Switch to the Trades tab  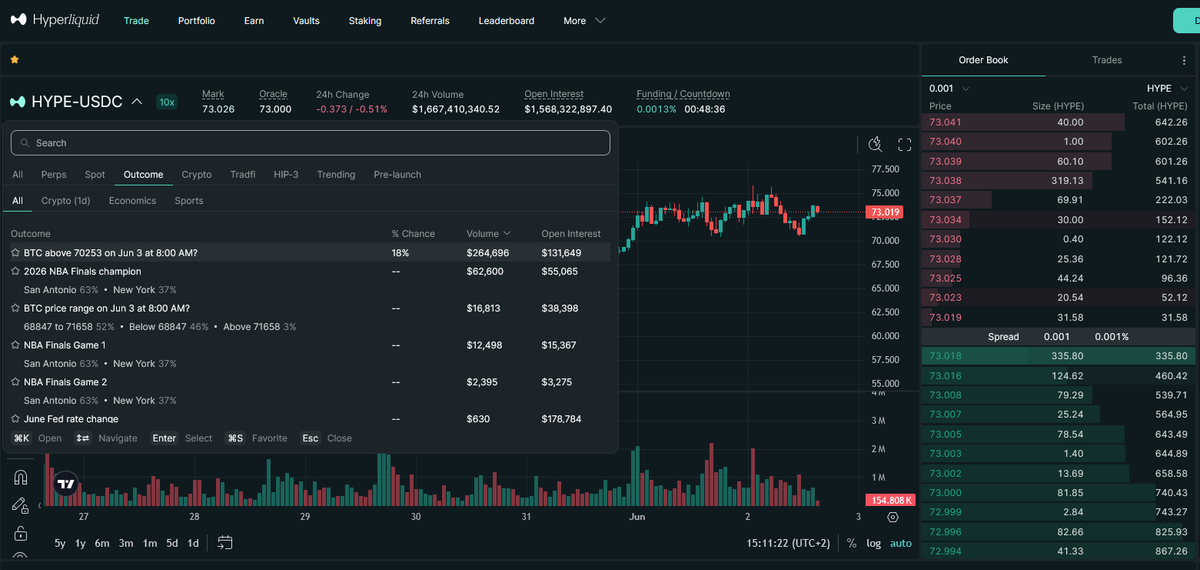point(1107,60)
